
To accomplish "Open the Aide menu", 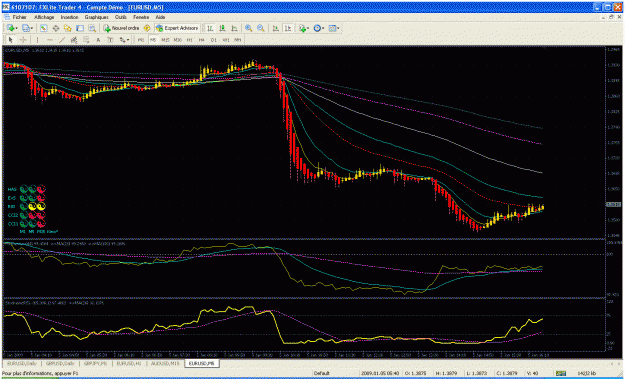I will pyautogui.click(x=160, y=18).
